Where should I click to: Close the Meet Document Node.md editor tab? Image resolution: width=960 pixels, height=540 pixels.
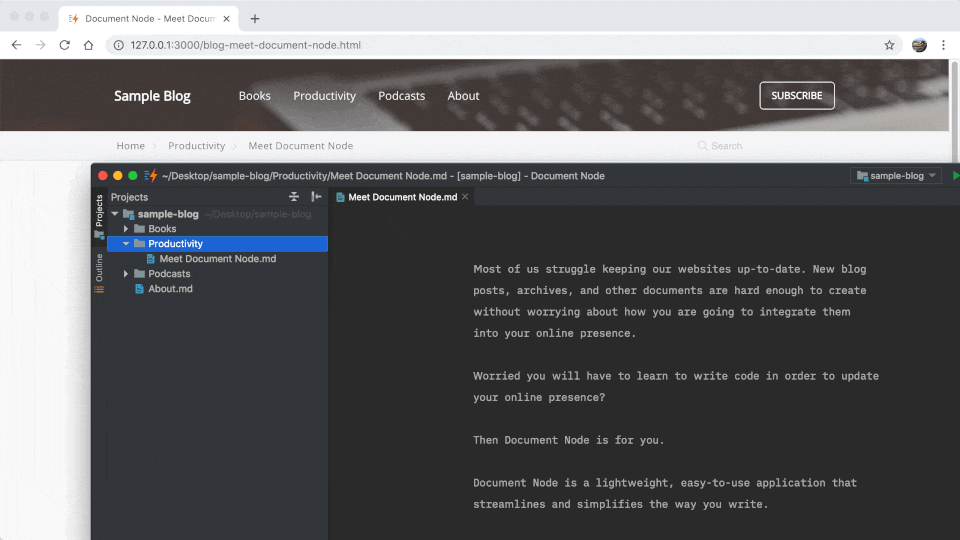[x=465, y=197]
